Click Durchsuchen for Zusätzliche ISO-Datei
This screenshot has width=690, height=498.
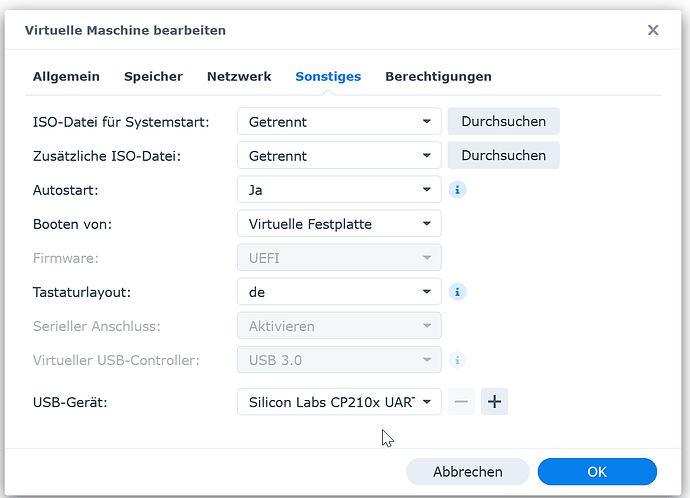click(503, 155)
